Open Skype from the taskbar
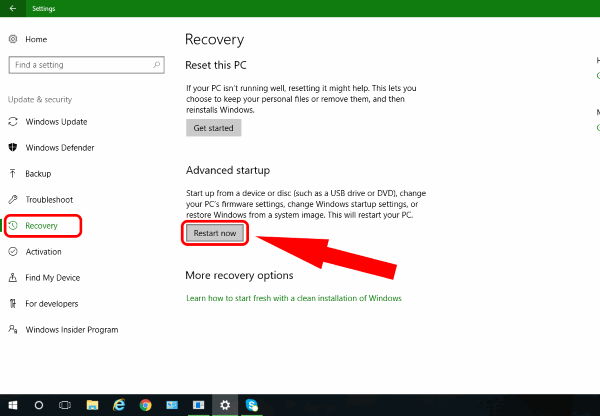This screenshot has height=416, width=600. pos(252,405)
